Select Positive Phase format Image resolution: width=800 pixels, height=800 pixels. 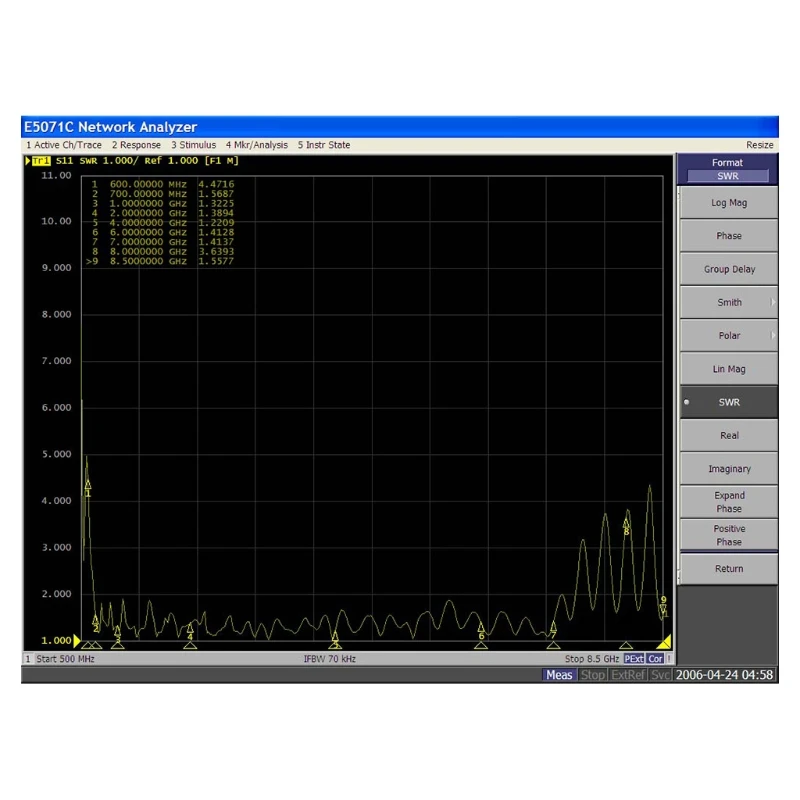point(729,535)
